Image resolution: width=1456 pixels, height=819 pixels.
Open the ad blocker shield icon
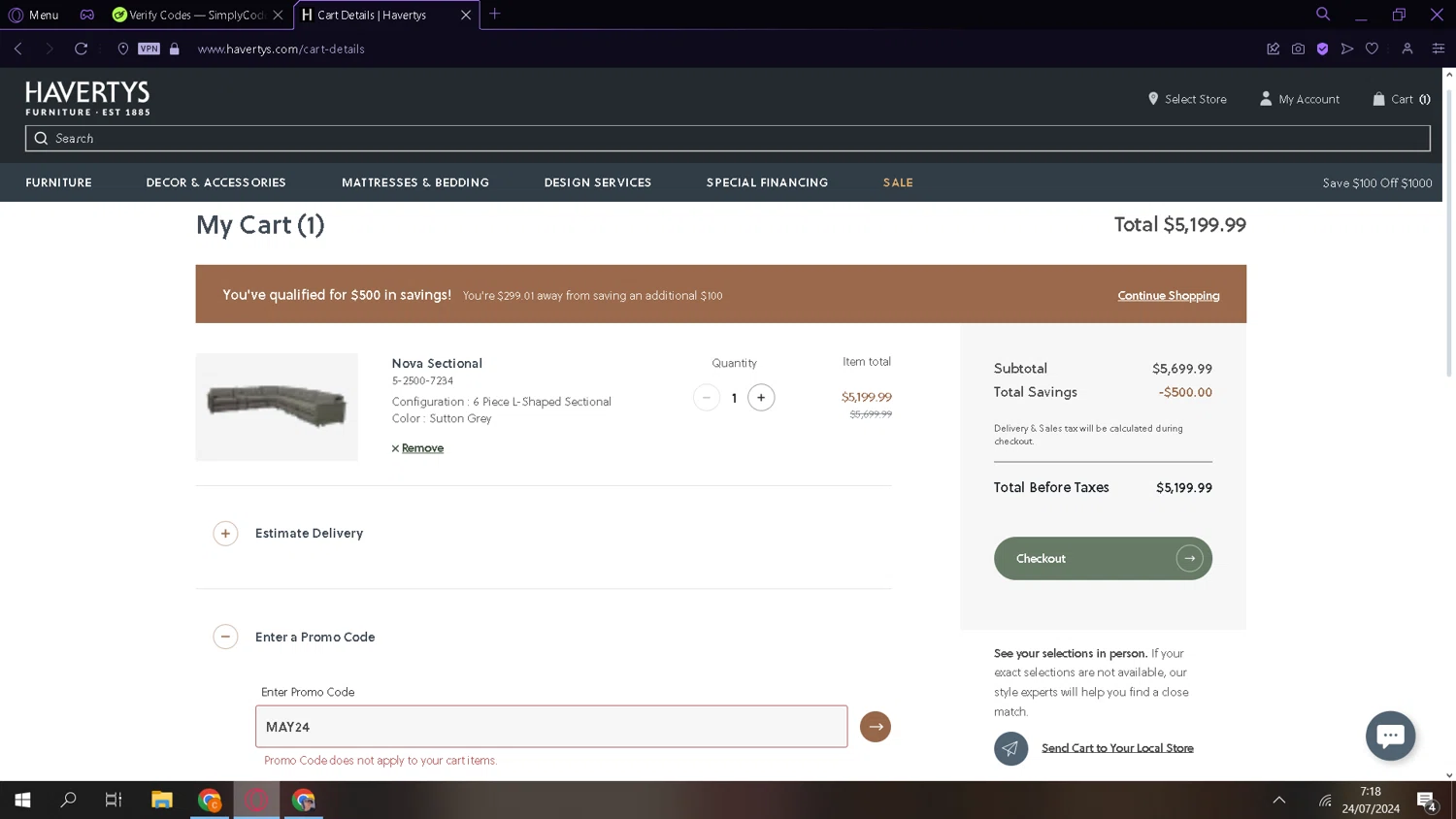point(1322,49)
